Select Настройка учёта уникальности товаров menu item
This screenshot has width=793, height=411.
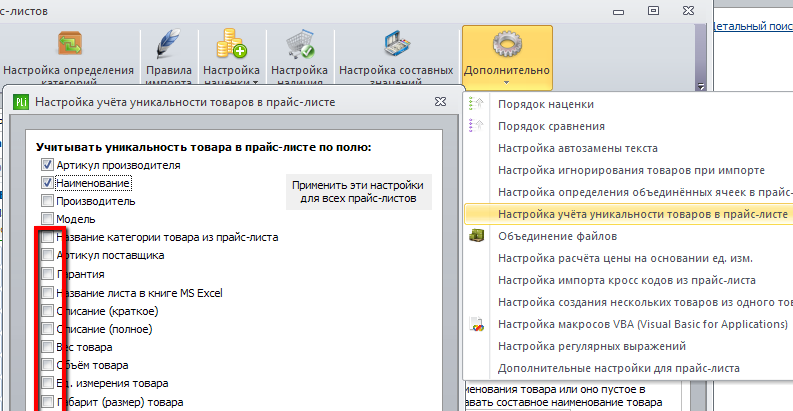628,214
